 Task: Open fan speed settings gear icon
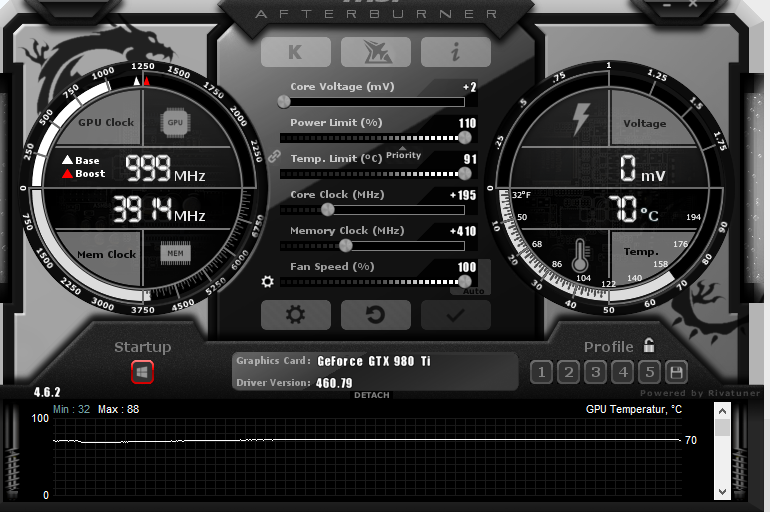point(268,281)
